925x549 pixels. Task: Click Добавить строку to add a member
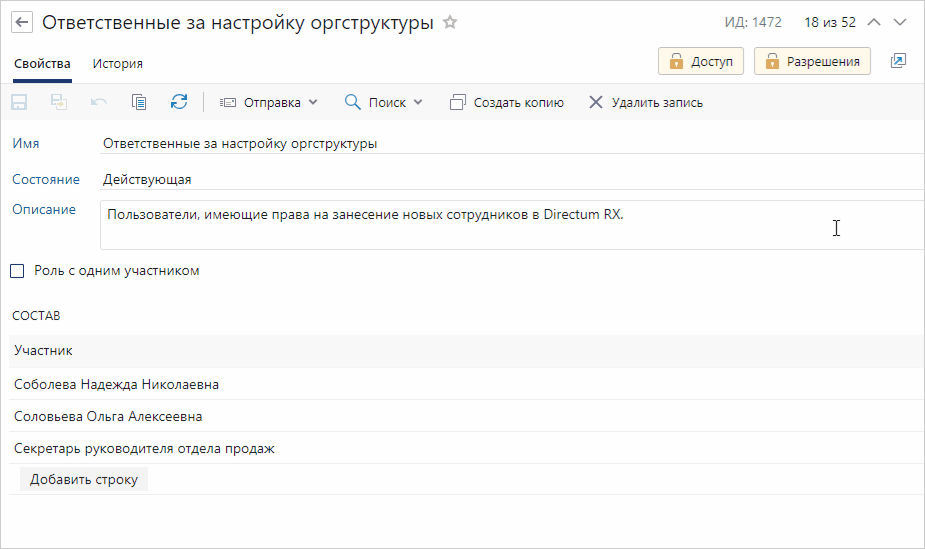coord(84,479)
